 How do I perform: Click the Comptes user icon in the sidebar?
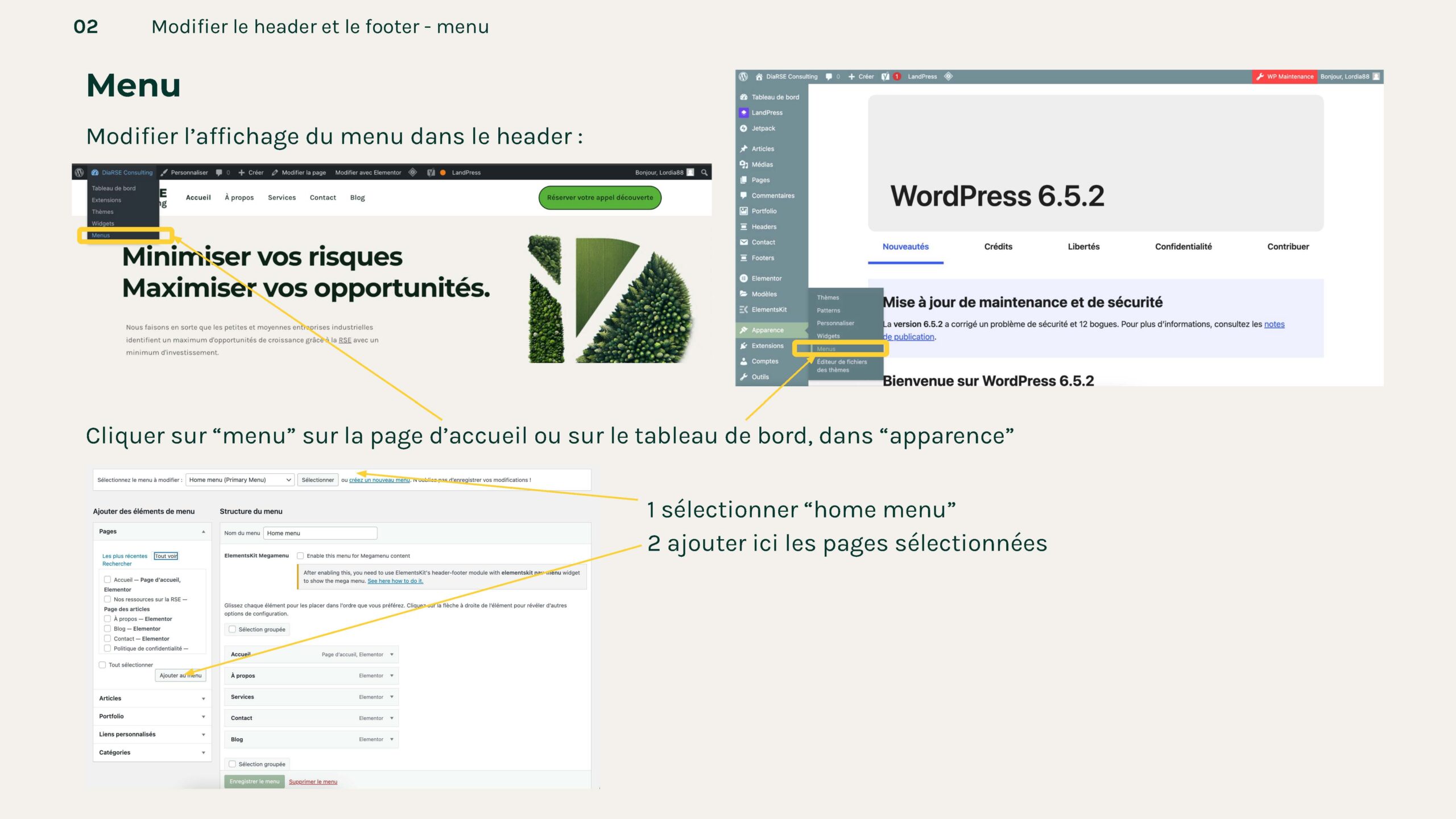[743, 361]
